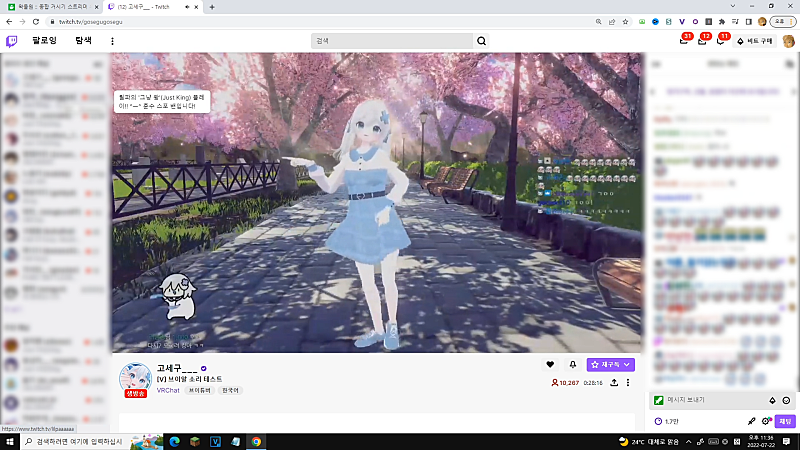
Task: Click the stream video player
Action: click(x=377, y=203)
